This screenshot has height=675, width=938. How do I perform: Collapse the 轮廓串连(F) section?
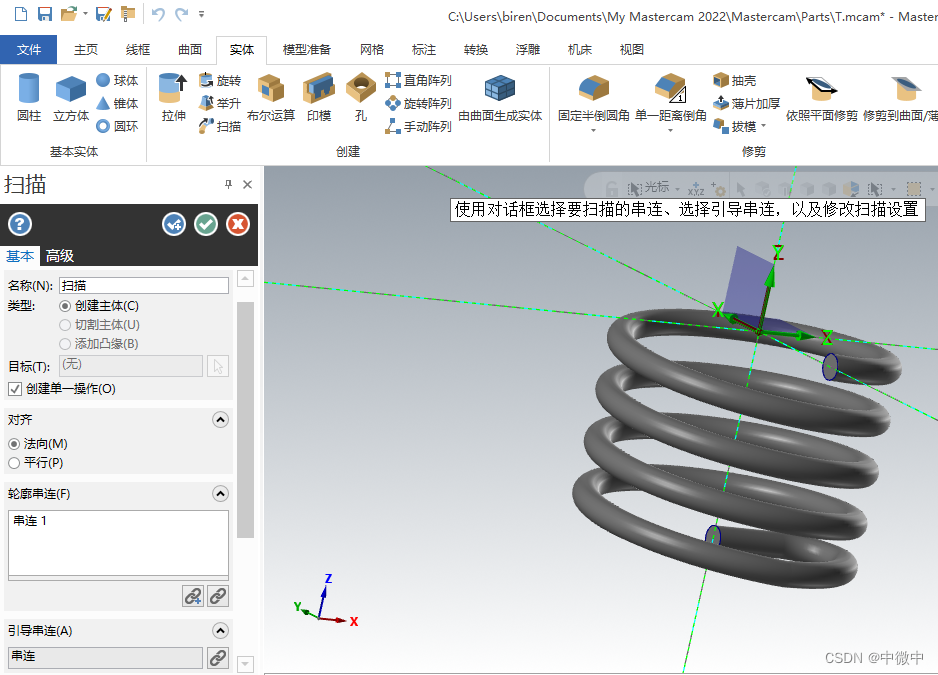click(220, 494)
